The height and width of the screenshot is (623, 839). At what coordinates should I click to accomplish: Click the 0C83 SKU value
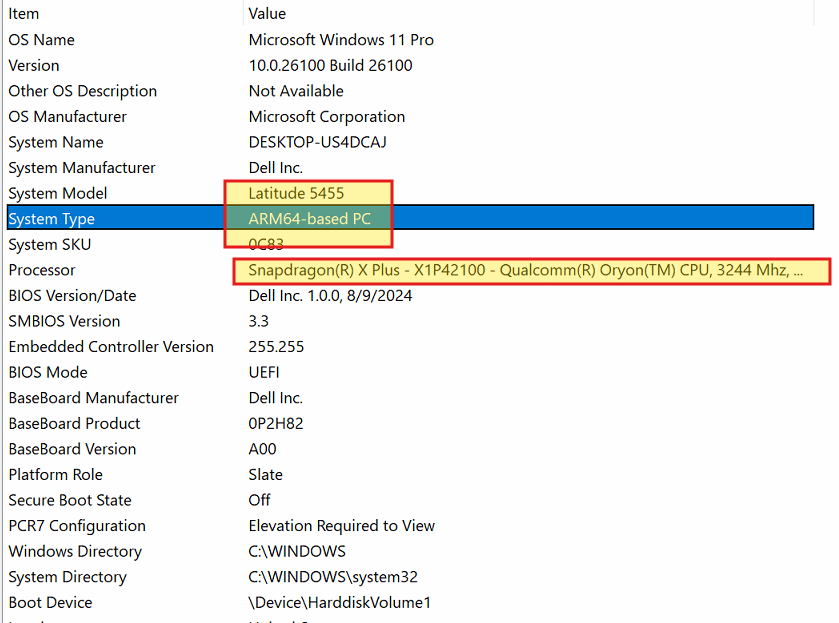(266, 245)
